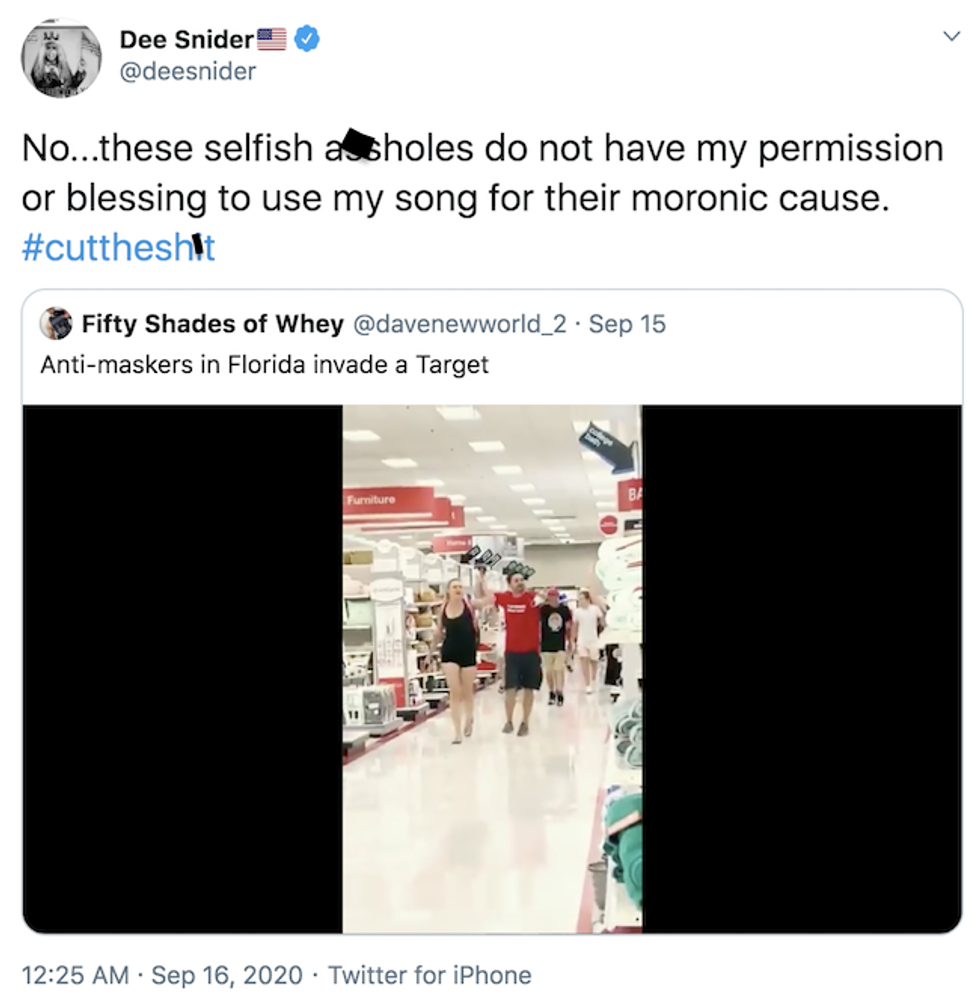Open the Fifty Shades of Whey avatar

[57, 324]
